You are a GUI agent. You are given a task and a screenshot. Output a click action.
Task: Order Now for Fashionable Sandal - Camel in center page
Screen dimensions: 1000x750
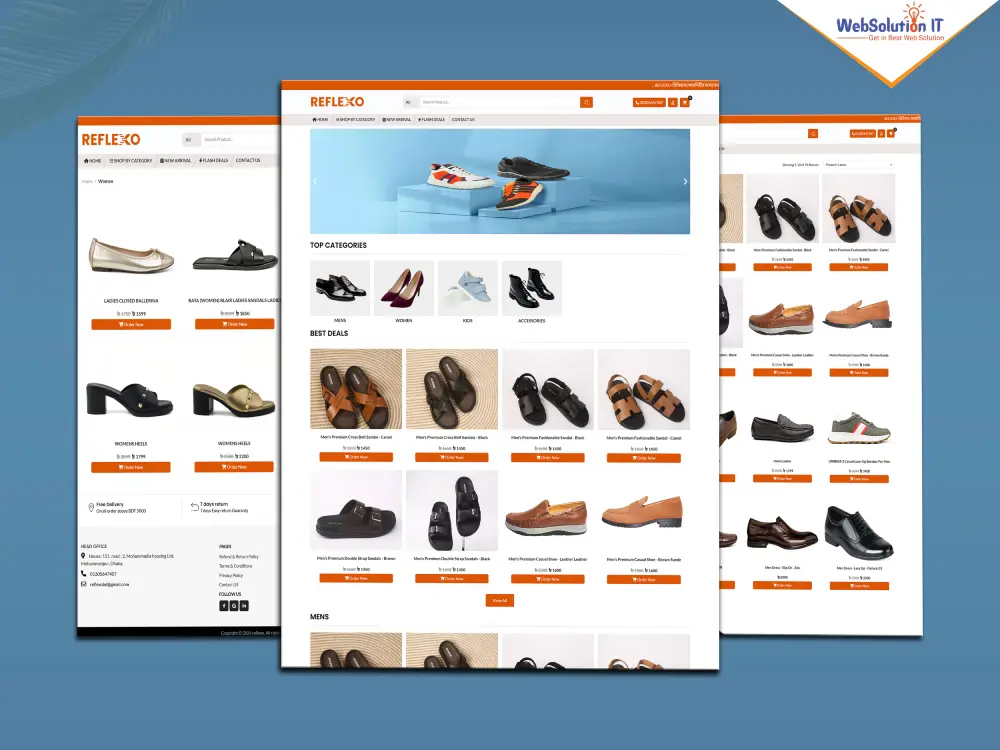pos(643,457)
